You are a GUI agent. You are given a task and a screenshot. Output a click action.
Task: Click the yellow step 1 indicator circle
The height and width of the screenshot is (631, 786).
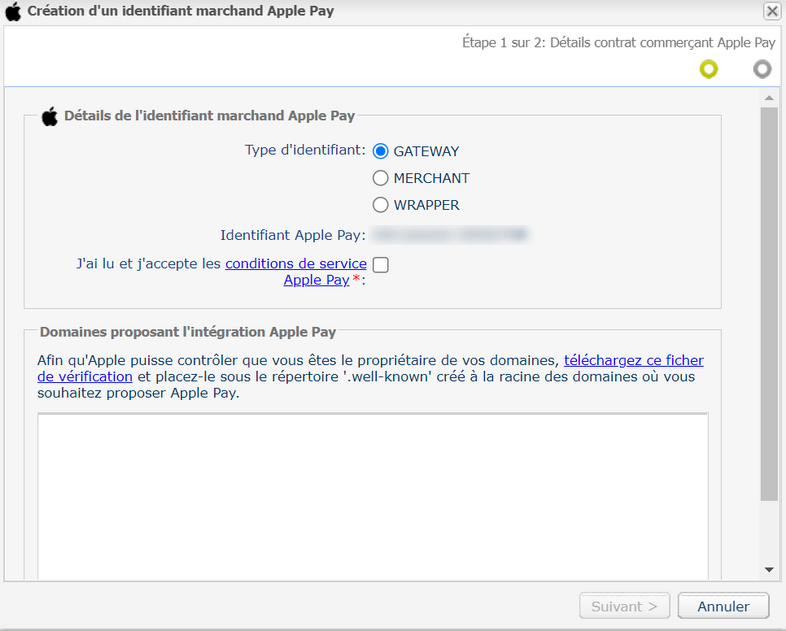pyautogui.click(x=709, y=69)
